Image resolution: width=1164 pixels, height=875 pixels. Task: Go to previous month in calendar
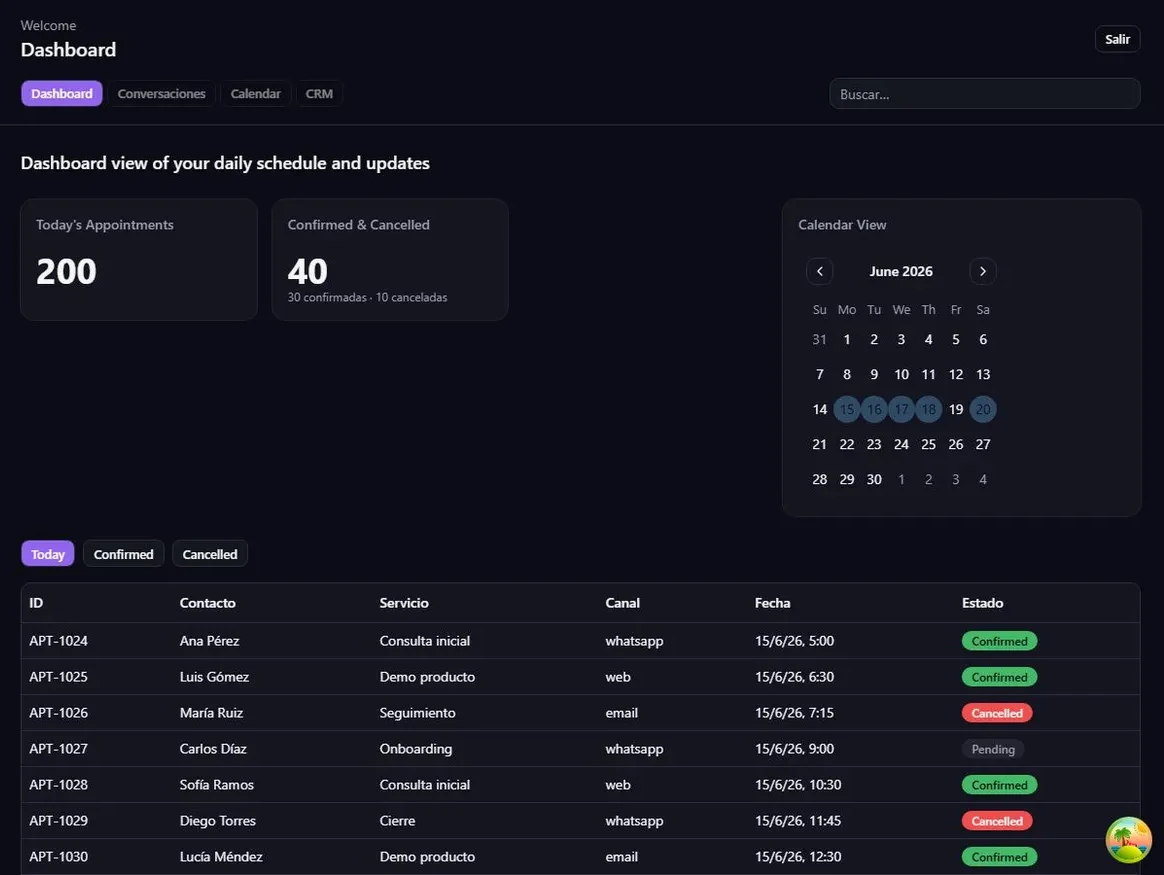click(820, 271)
